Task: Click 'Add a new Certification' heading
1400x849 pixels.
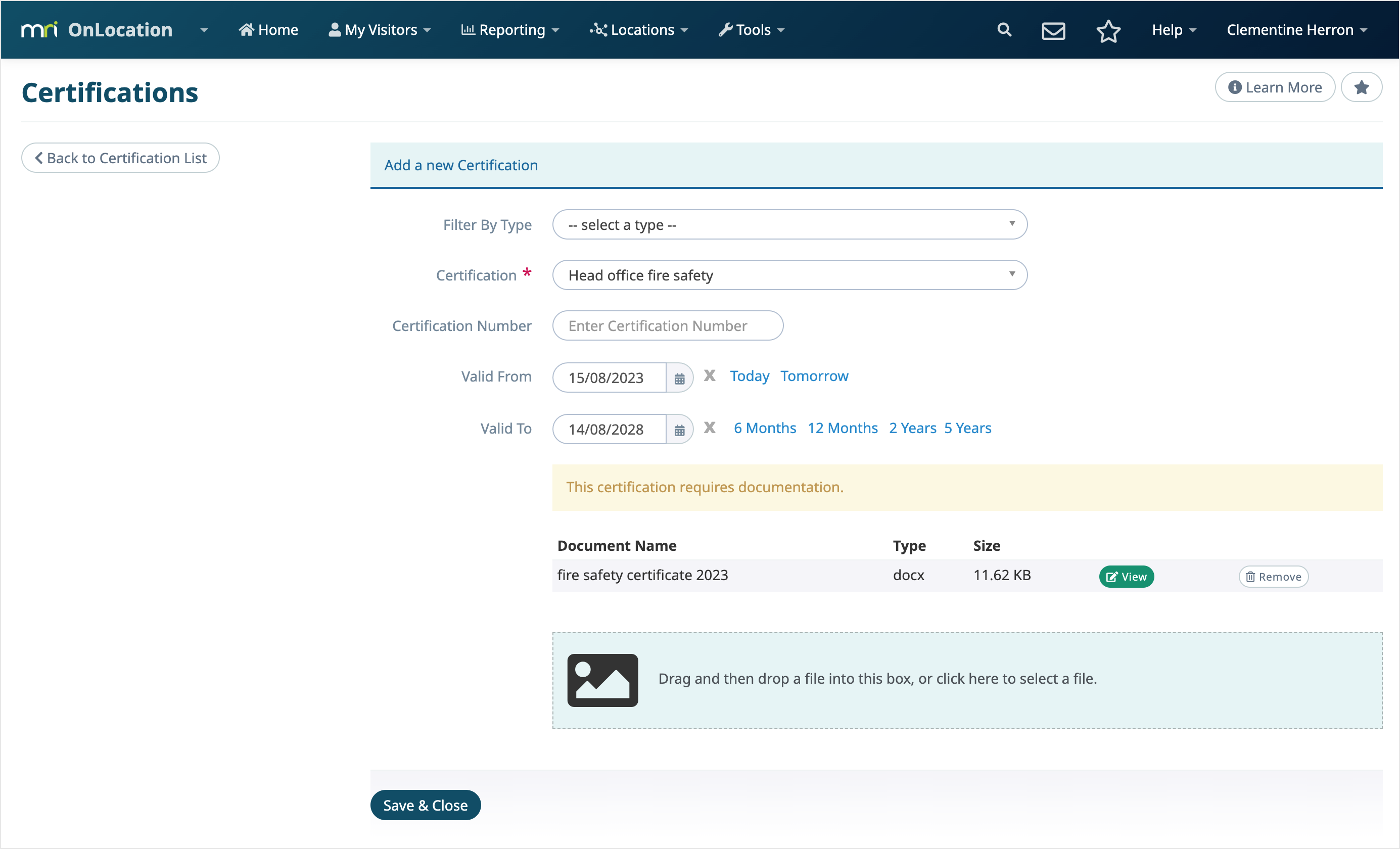Action: (x=461, y=165)
